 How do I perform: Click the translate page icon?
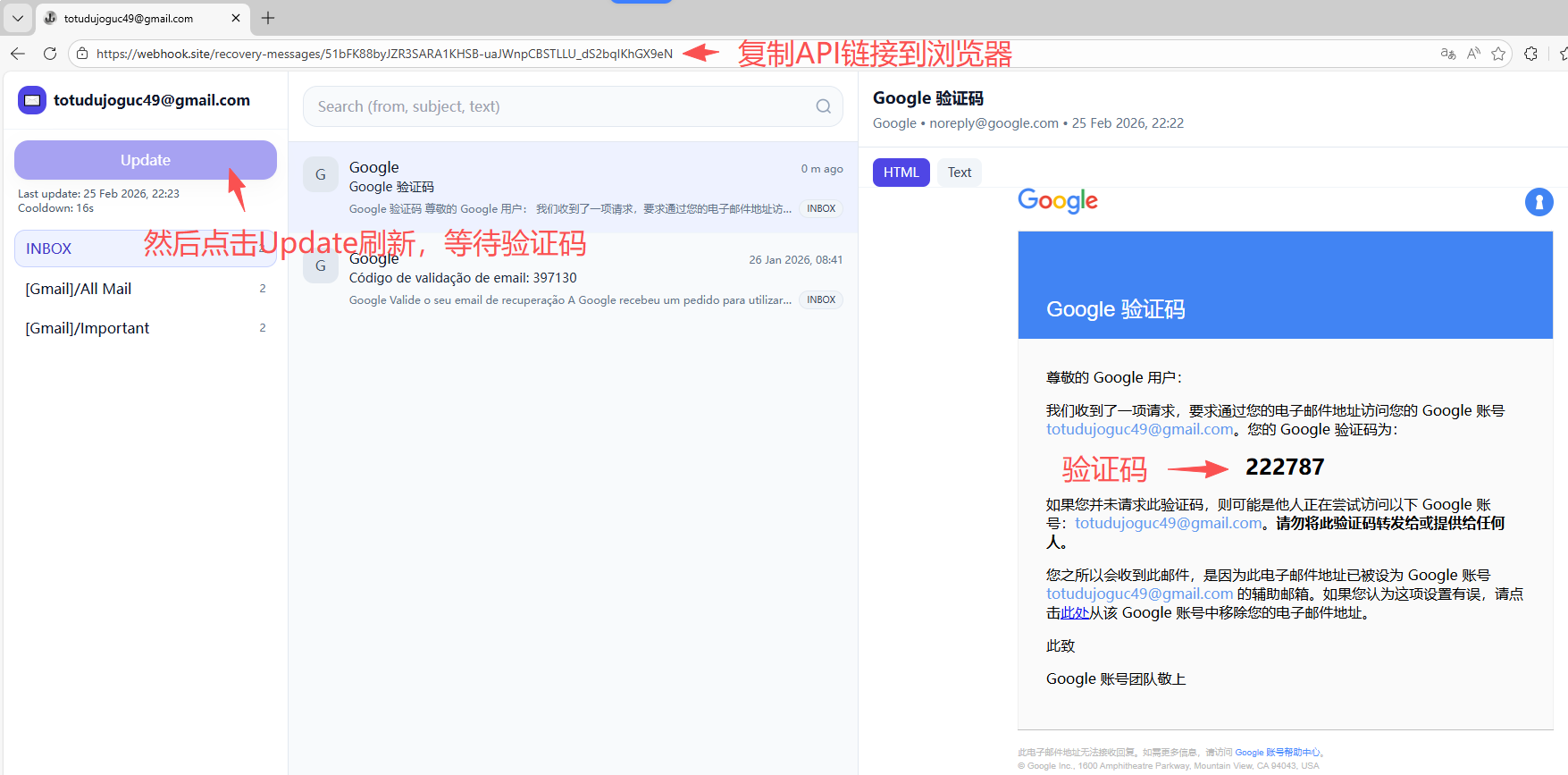(x=1448, y=54)
